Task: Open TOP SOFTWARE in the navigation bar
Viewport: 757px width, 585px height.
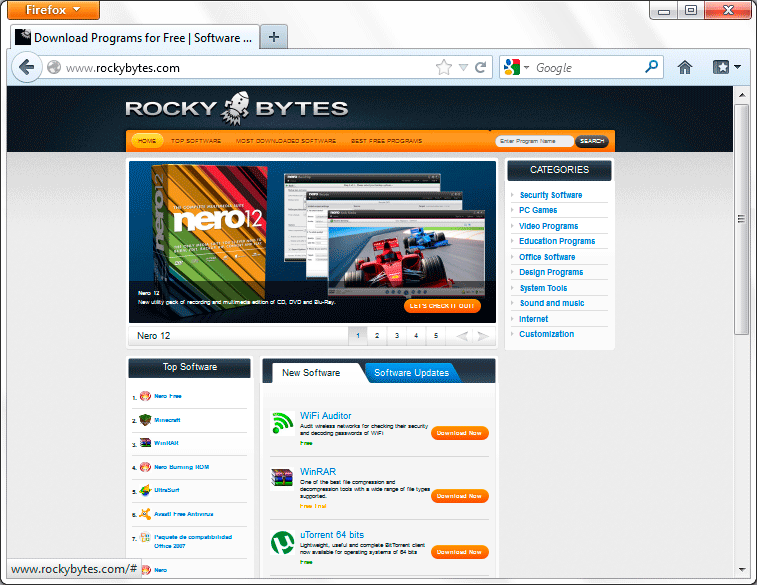Action: (196, 141)
